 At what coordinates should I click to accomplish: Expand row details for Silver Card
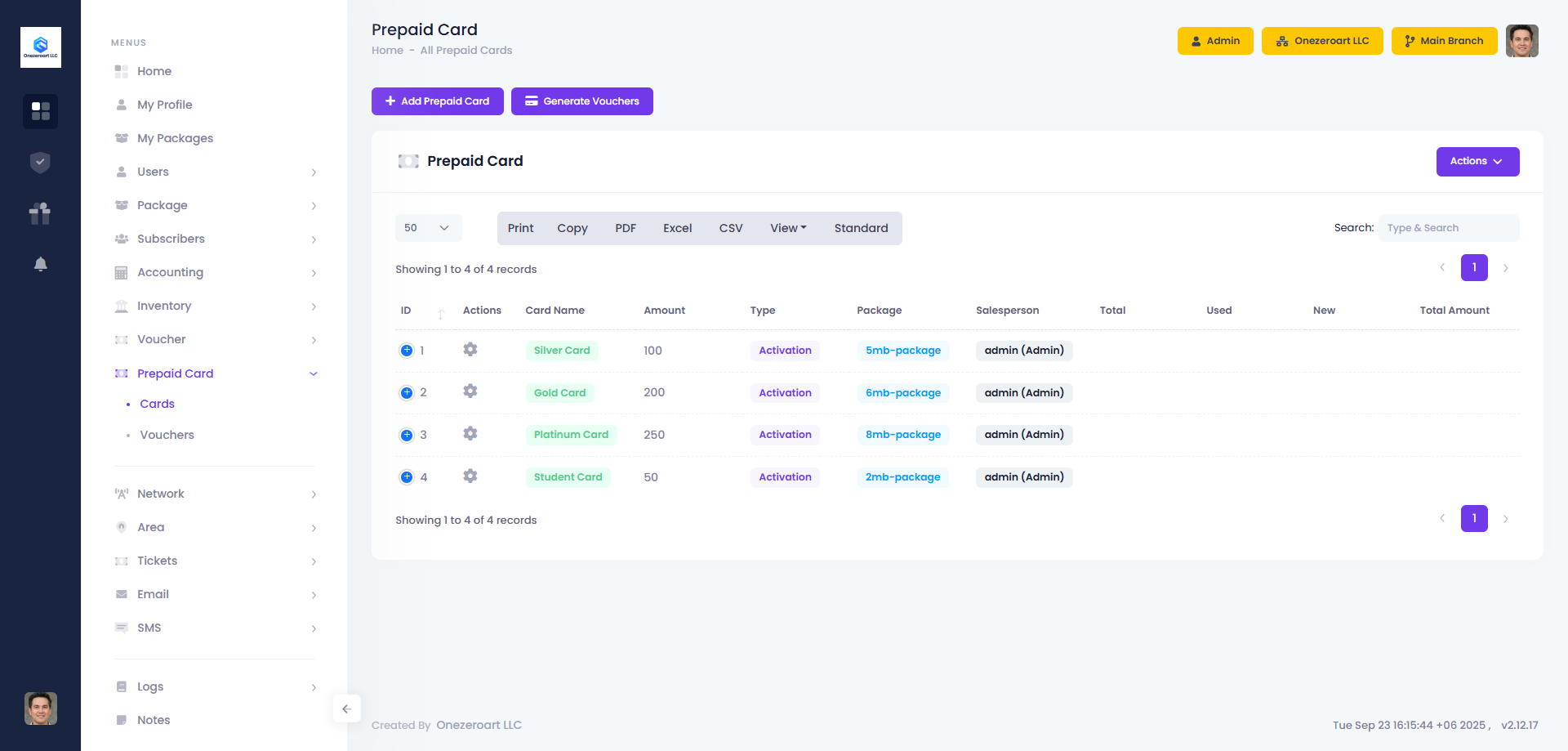click(x=407, y=351)
